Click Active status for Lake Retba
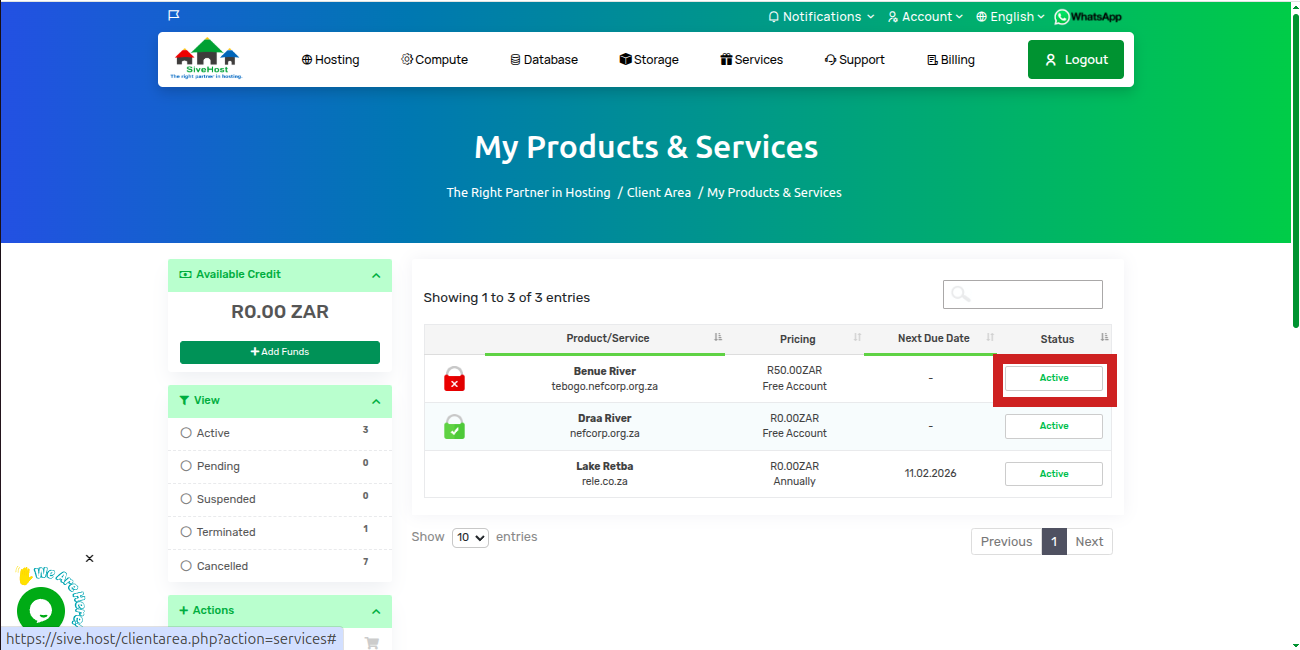This screenshot has height=650, width=1300. [1054, 474]
